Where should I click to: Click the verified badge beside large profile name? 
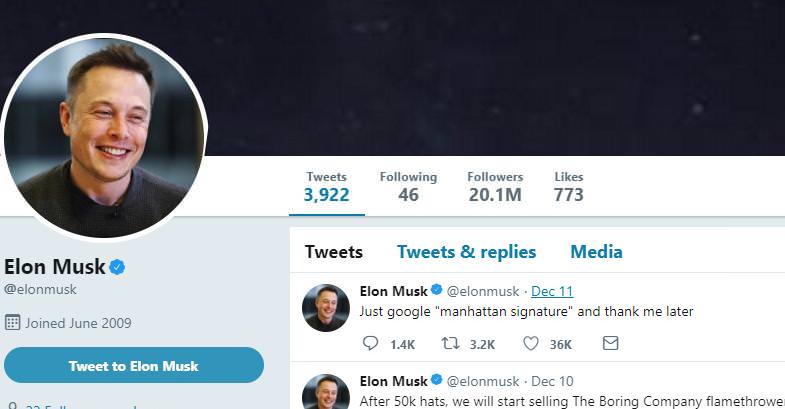(x=117, y=267)
